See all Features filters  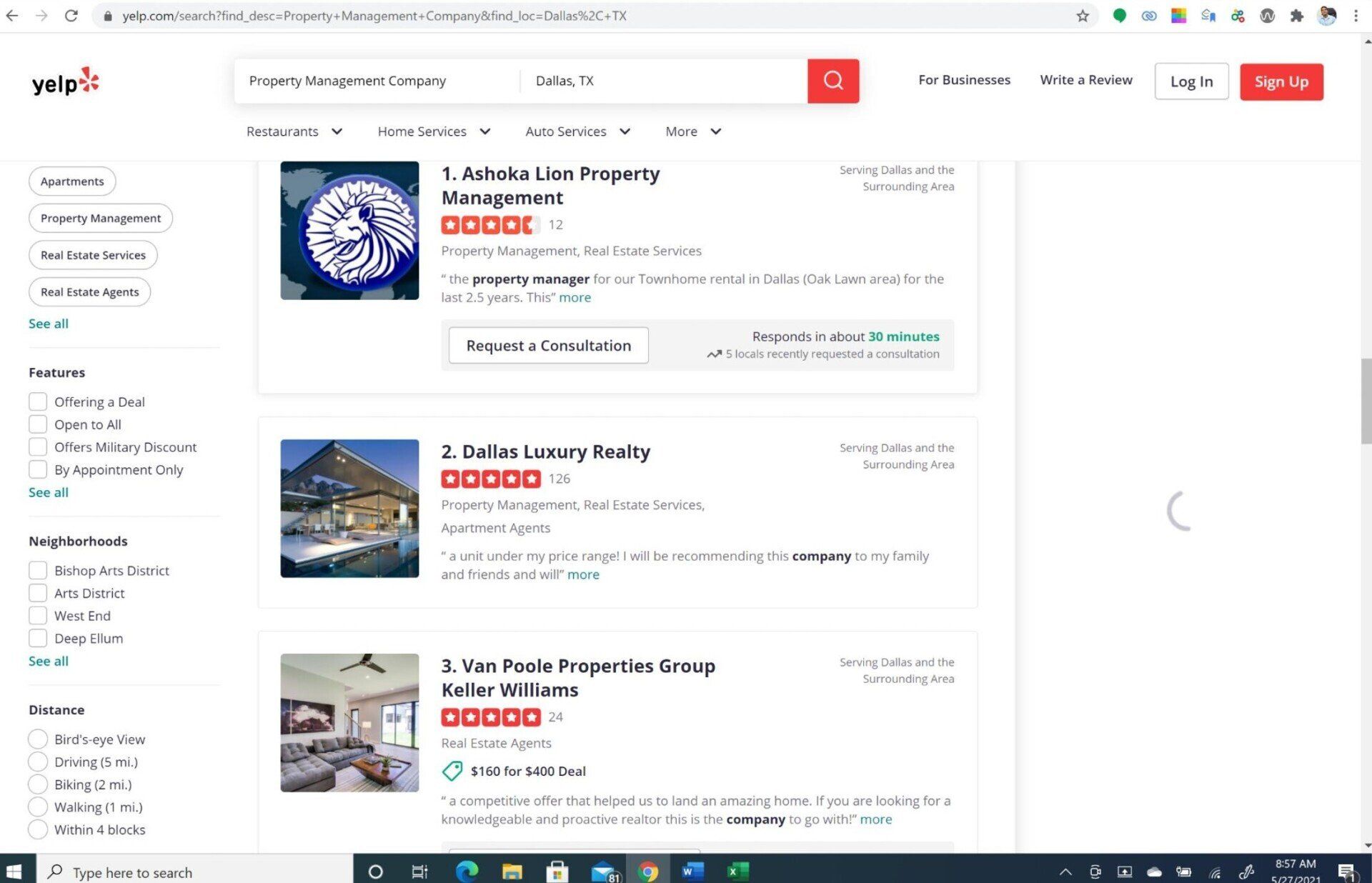coord(49,492)
